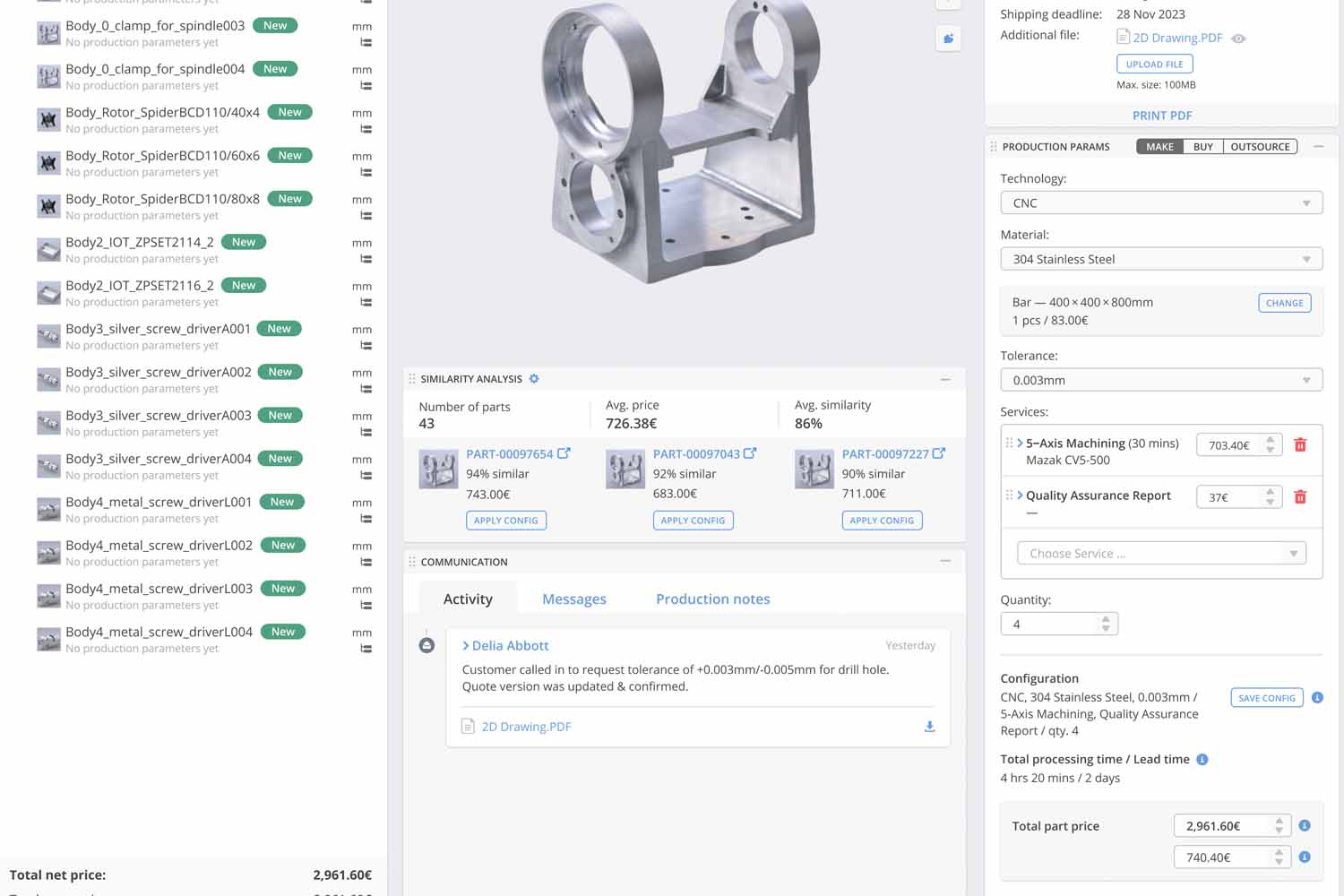The height and width of the screenshot is (896, 1344).
Task: Open the Tolerance 0.003mm dropdown
Action: [x=1161, y=380]
